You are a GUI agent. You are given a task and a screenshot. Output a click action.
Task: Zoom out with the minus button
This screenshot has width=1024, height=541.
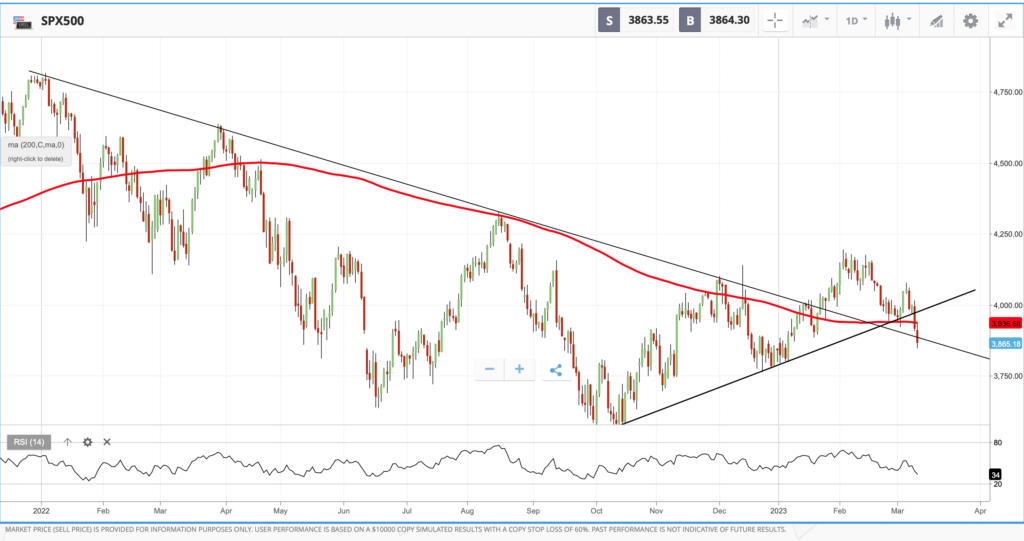pyautogui.click(x=490, y=369)
